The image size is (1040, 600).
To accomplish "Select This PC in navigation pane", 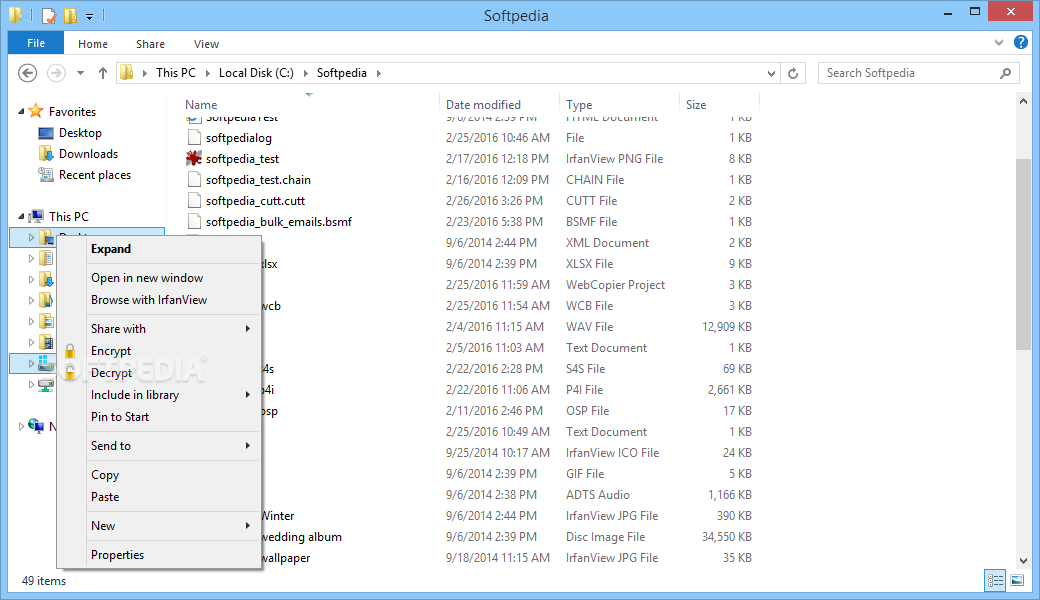I will click(x=68, y=216).
